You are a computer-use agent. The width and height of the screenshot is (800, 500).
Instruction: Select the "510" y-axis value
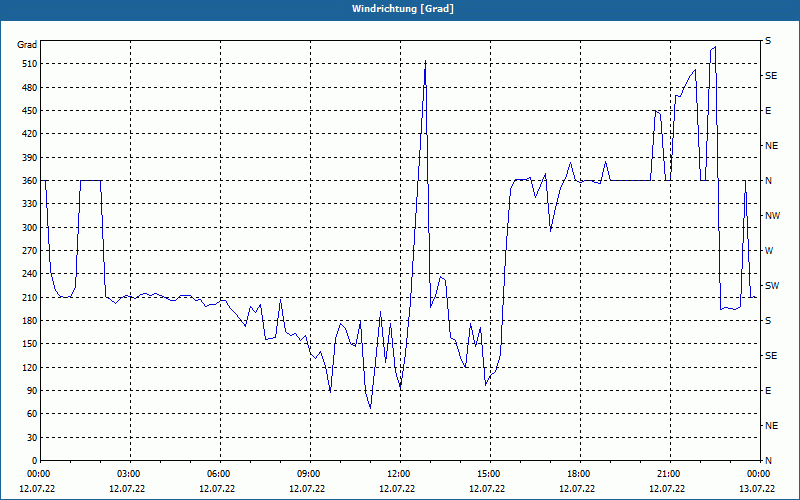(30, 64)
